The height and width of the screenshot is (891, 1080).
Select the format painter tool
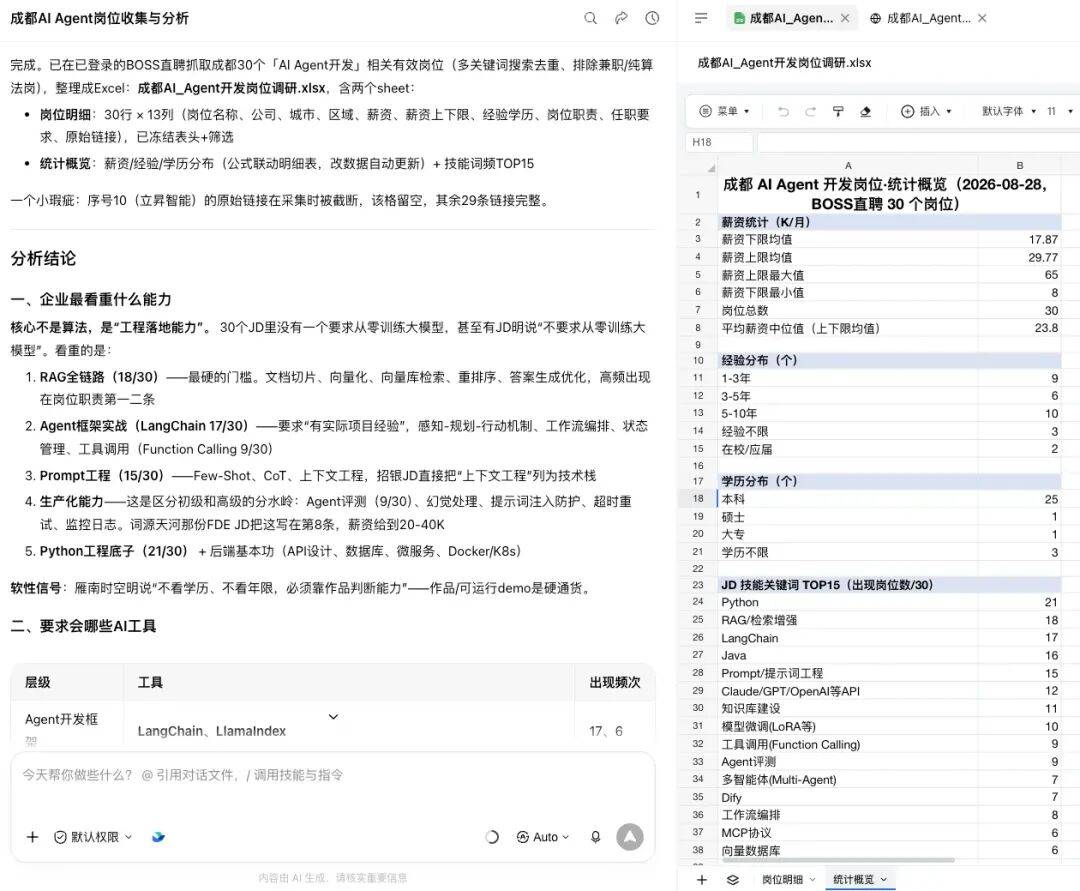click(838, 112)
